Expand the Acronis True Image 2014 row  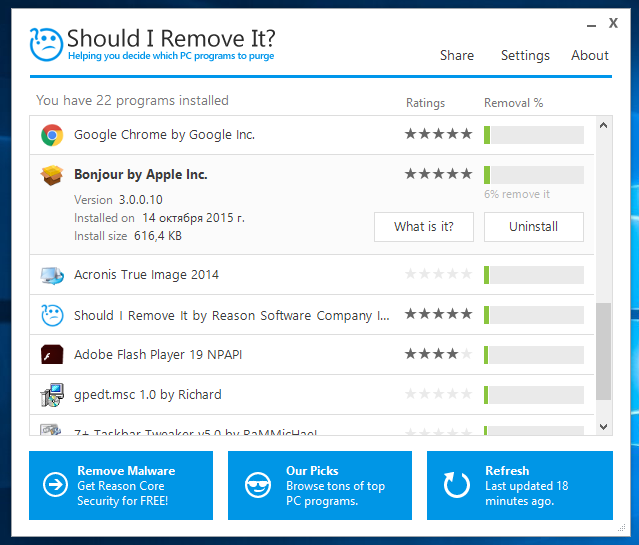[x=312, y=275]
